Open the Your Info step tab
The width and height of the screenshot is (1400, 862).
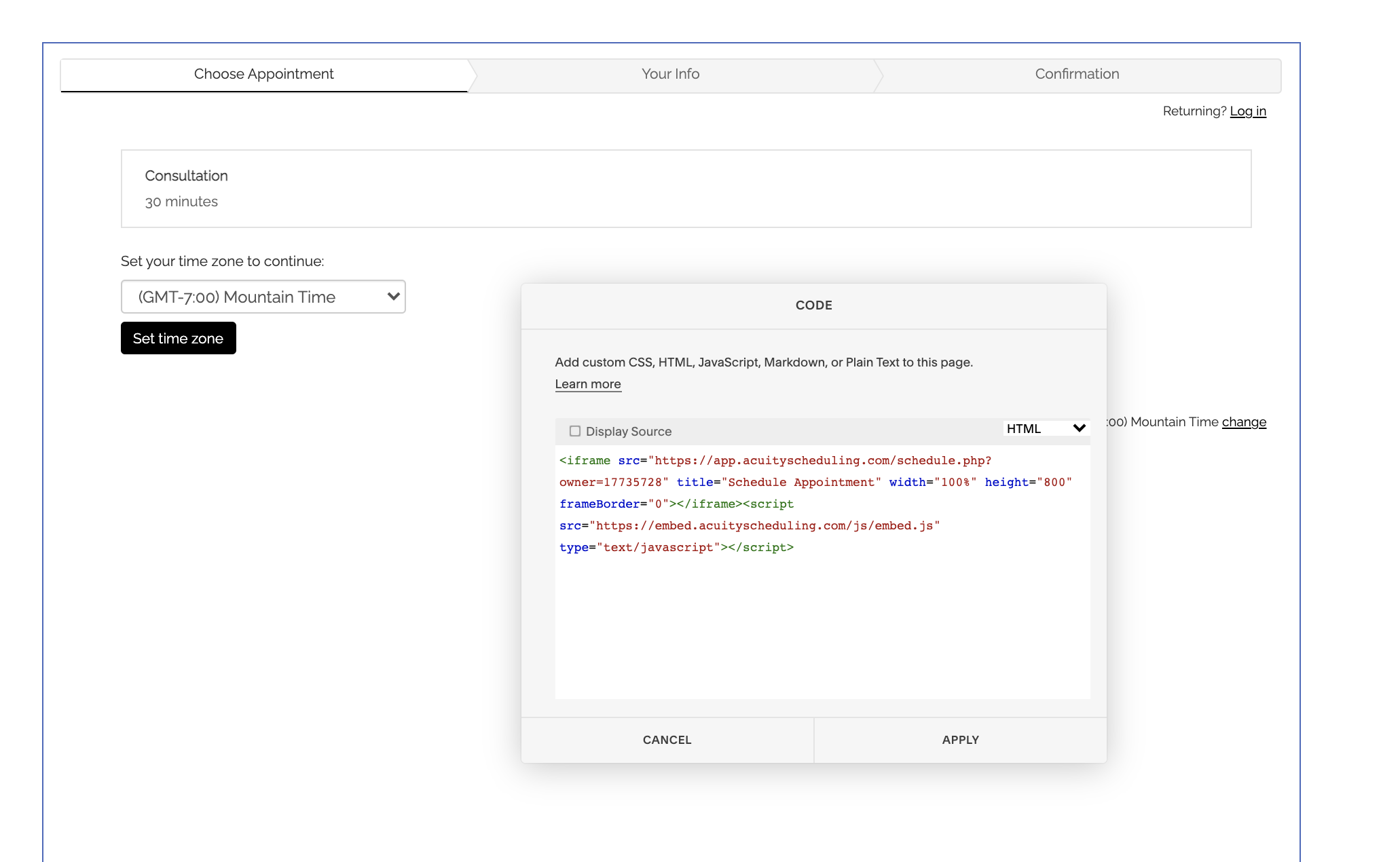click(671, 75)
